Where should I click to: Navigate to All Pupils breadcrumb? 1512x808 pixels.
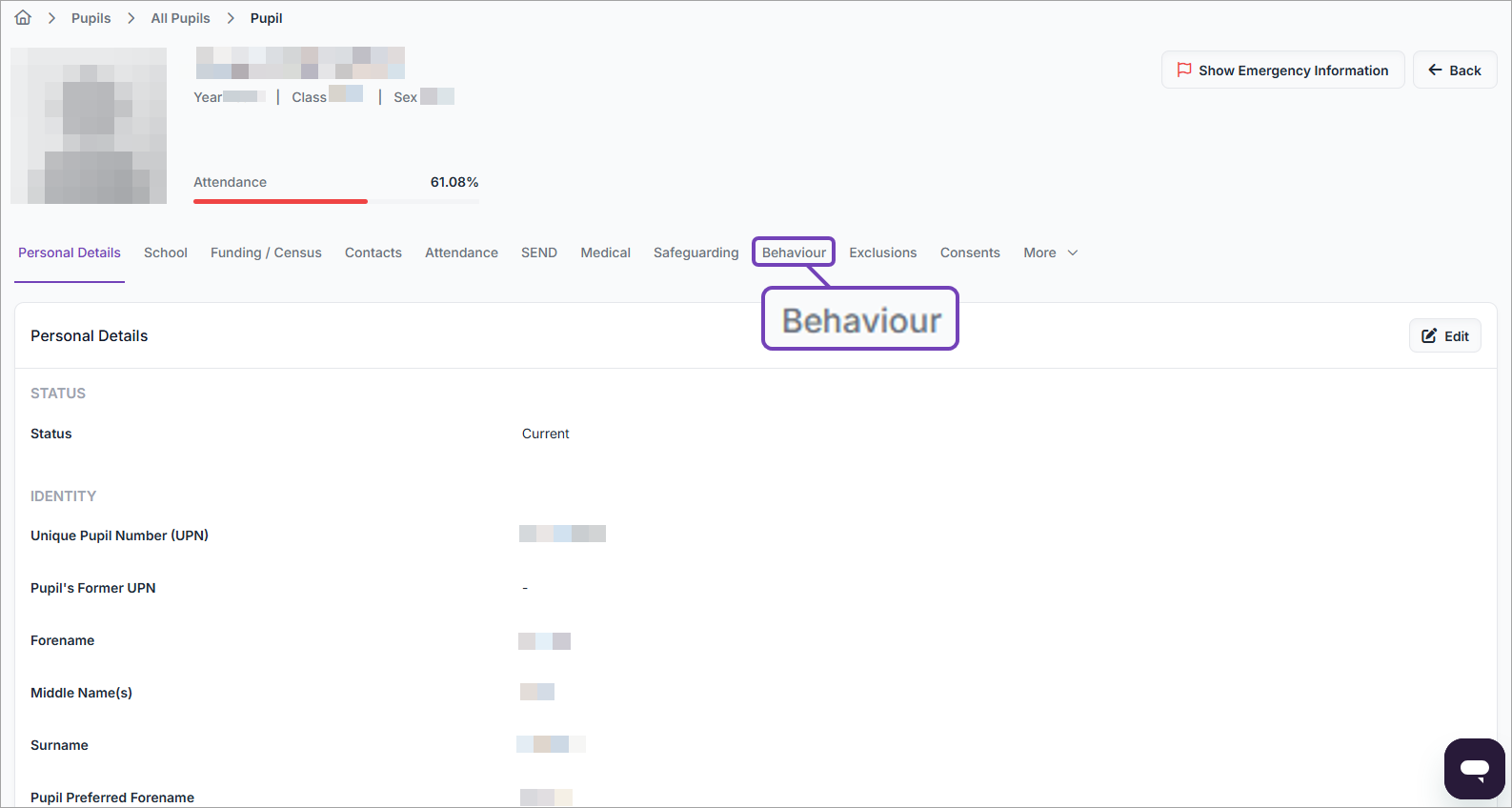coord(180,18)
